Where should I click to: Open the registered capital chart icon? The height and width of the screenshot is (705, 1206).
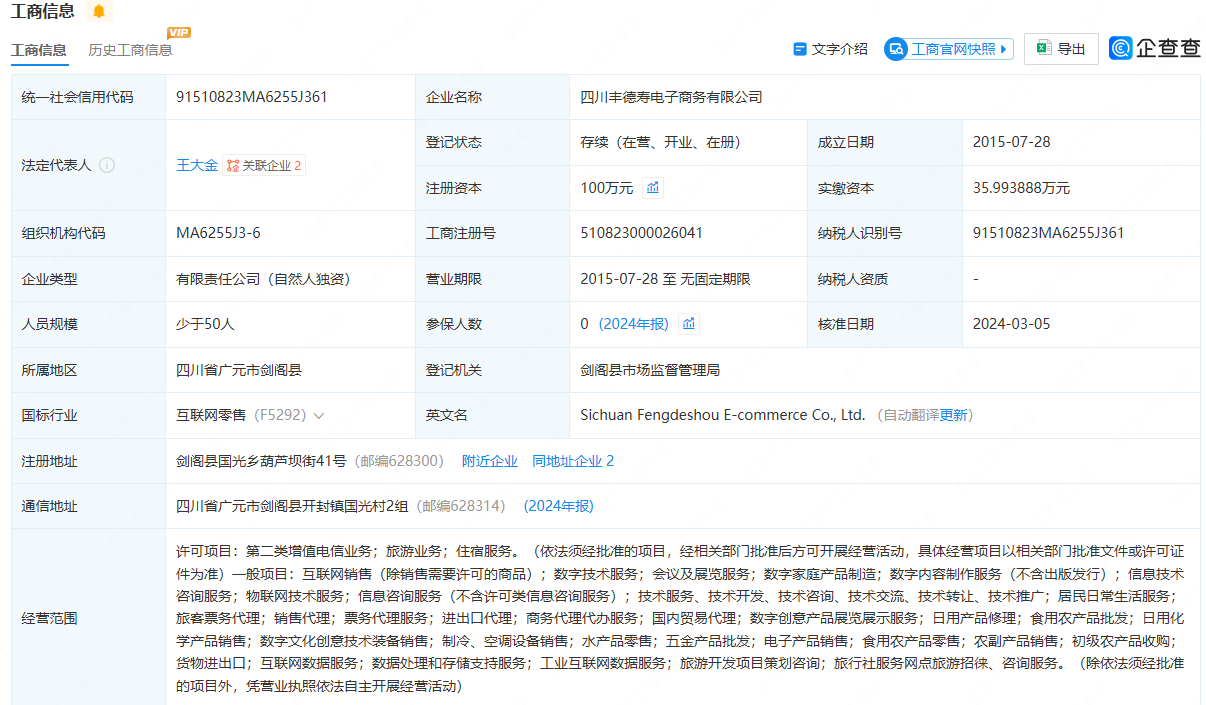653,188
